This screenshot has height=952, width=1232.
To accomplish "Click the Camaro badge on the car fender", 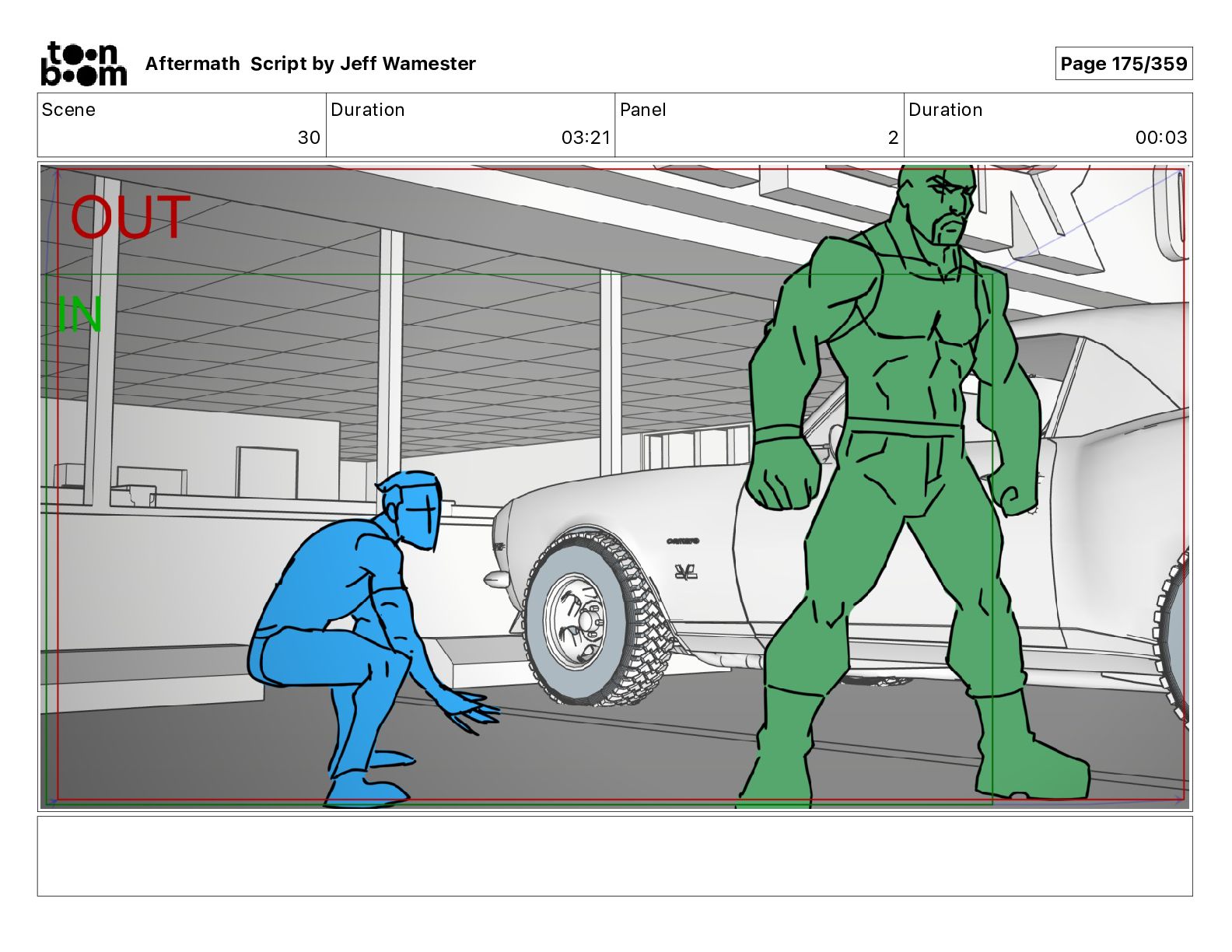I will click(683, 541).
